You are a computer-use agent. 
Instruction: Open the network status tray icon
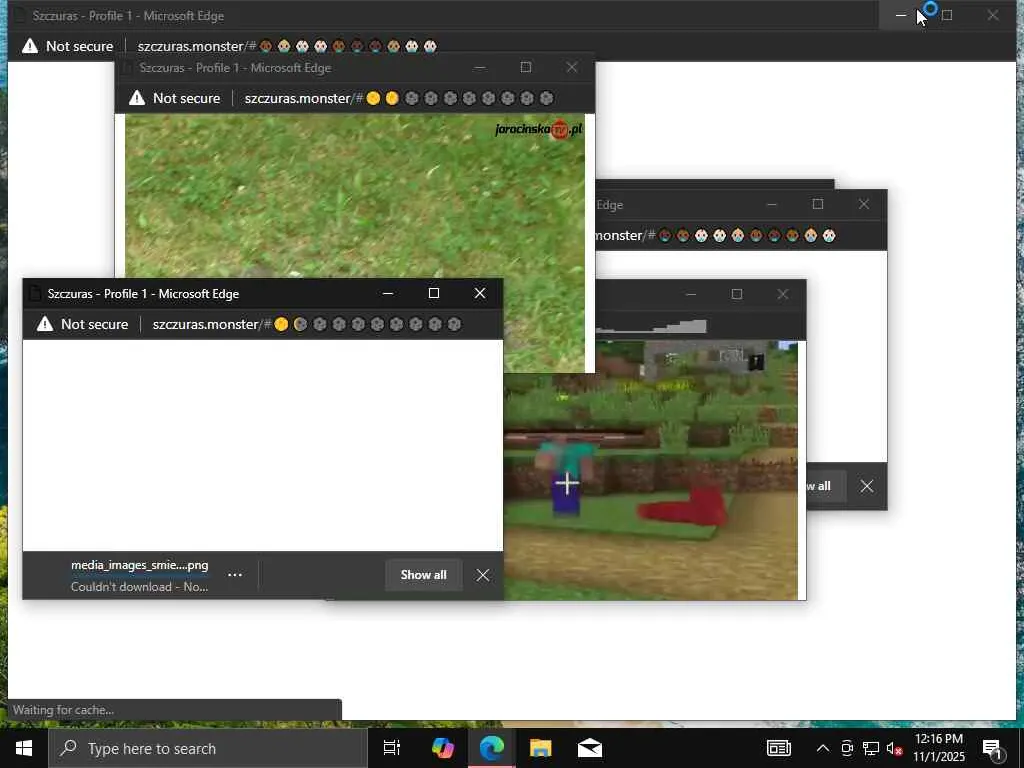point(871,748)
